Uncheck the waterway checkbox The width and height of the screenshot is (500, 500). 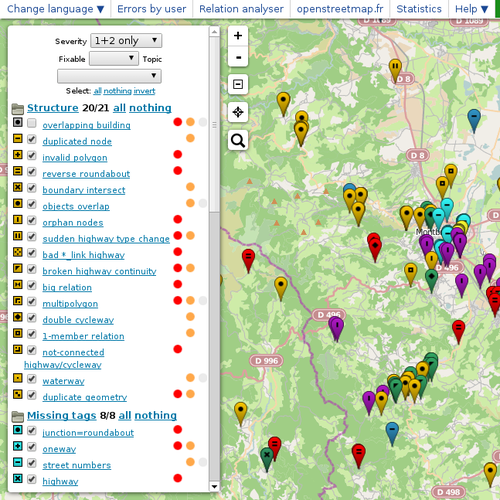[32, 379]
